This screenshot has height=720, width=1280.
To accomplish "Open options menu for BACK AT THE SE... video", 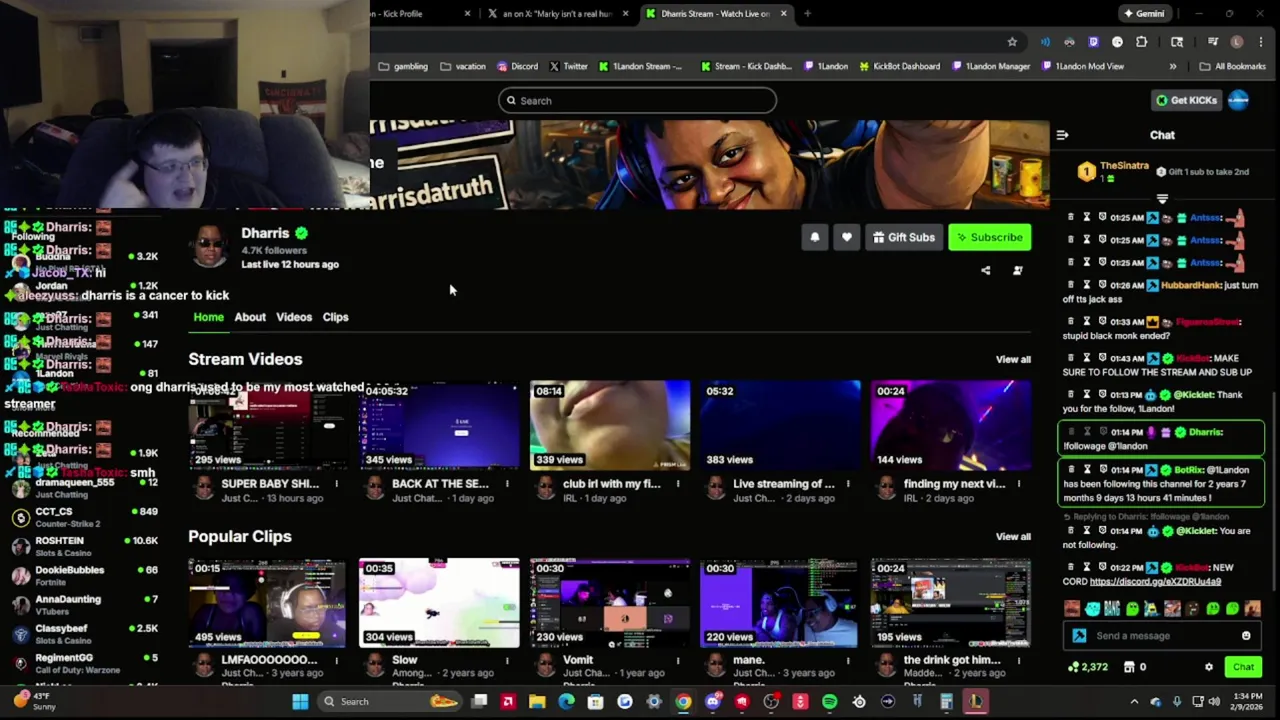I will coord(507,484).
